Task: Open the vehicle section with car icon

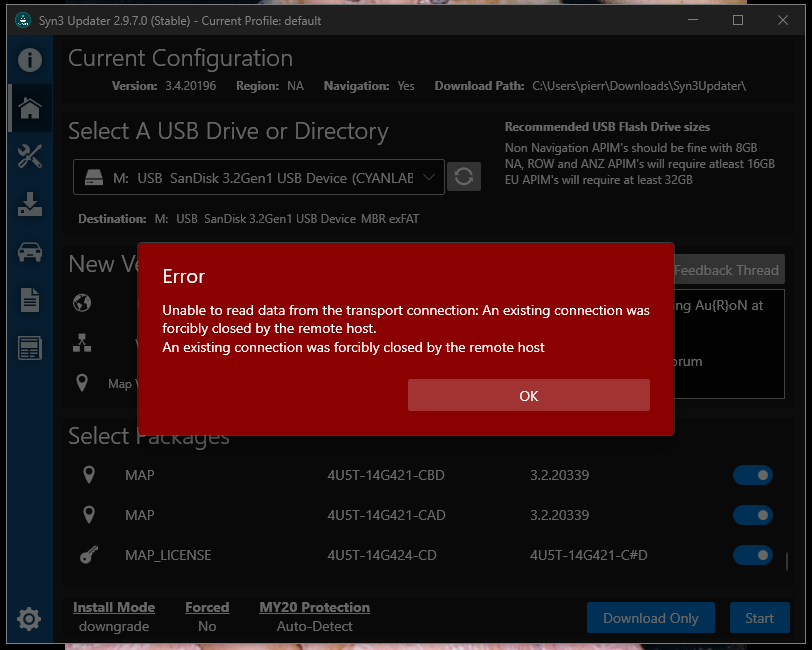Action: 29,253
